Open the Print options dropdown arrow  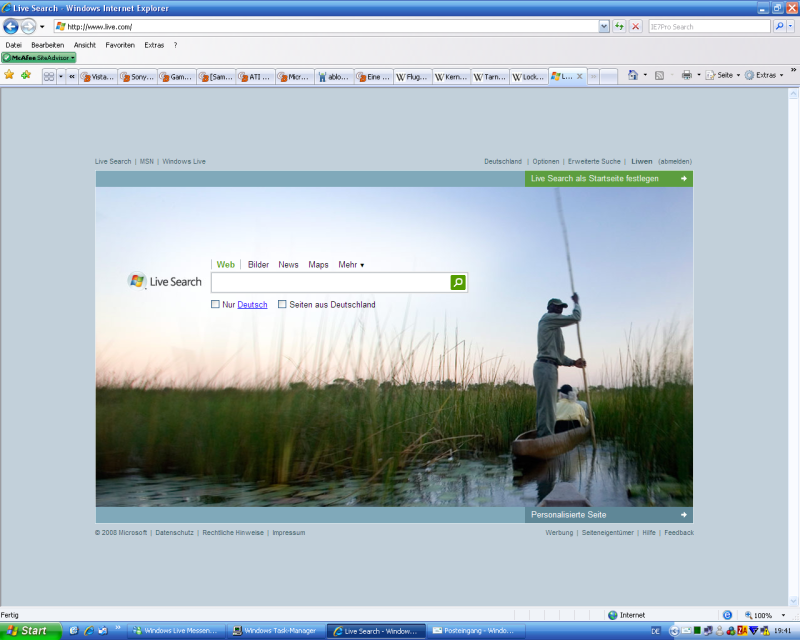pyautogui.click(x=698, y=75)
